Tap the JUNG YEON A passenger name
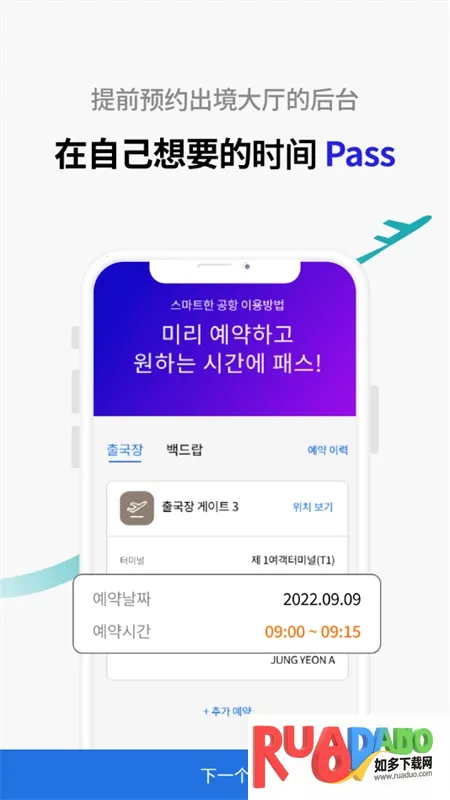The height and width of the screenshot is (800, 450). click(x=303, y=660)
